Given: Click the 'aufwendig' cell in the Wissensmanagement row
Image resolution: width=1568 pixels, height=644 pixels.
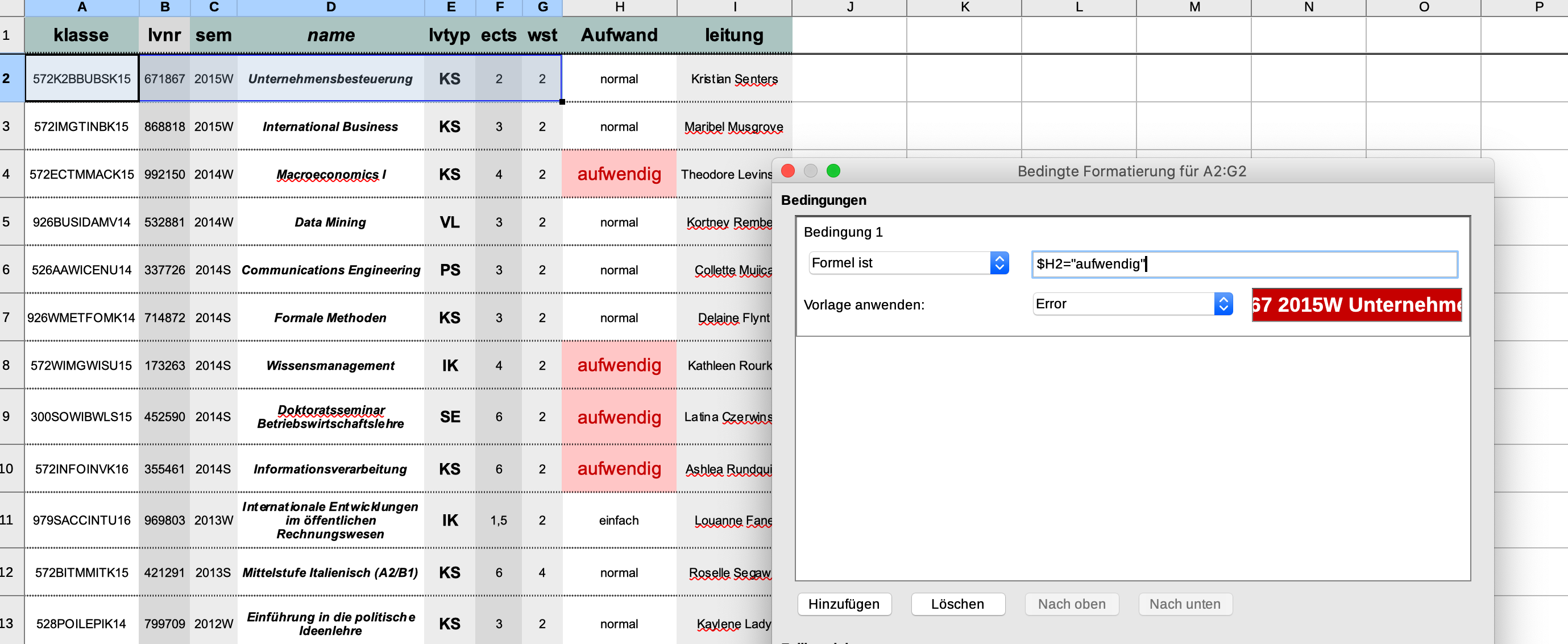Looking at the screenshot, I should tap(619, 365).
